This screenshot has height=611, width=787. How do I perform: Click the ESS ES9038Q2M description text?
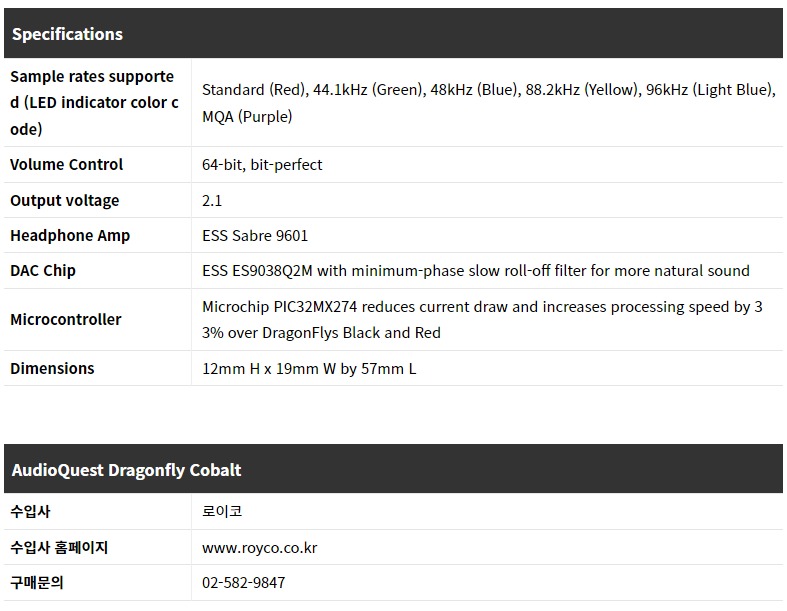(475, 270)
